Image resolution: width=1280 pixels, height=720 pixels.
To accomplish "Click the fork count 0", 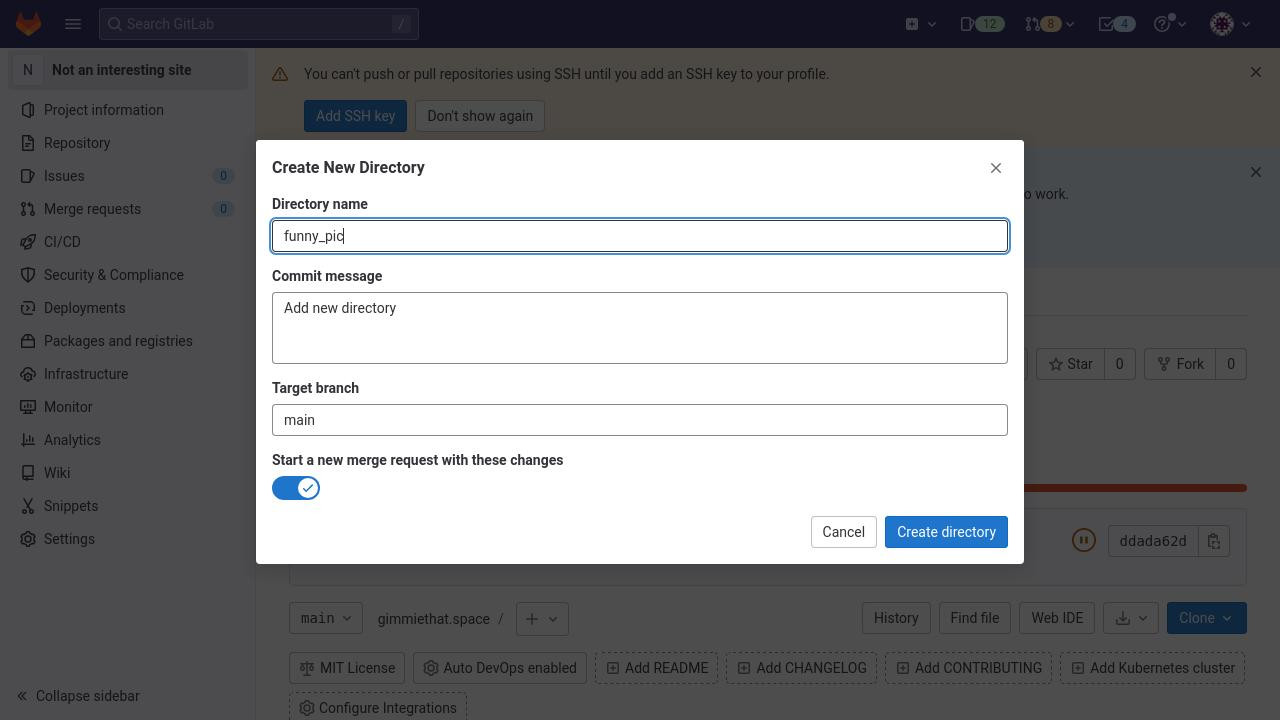I will pos(1231,364).
